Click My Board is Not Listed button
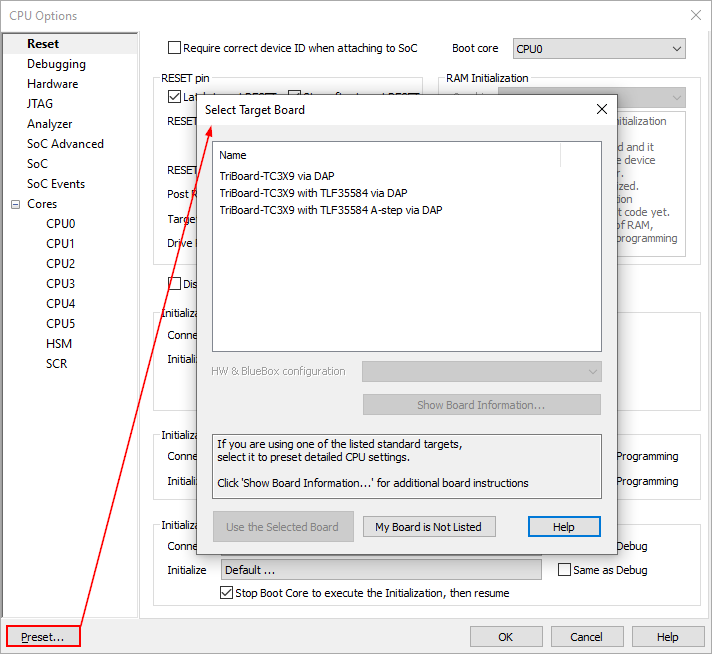The width and height of the screenshot is (712, 654). pos(428,527)
